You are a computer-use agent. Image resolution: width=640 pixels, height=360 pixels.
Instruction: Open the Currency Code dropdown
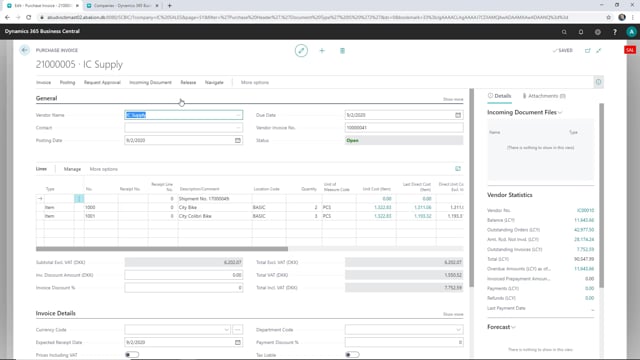pos(227,330)
